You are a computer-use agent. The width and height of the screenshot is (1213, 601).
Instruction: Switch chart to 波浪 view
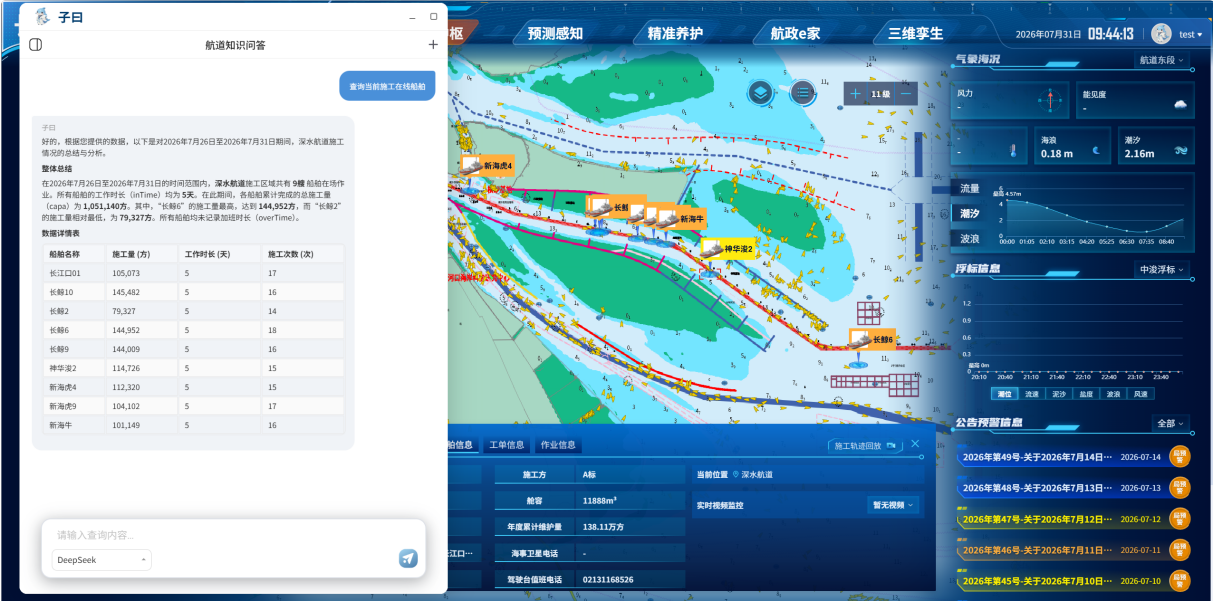point(970,239)
